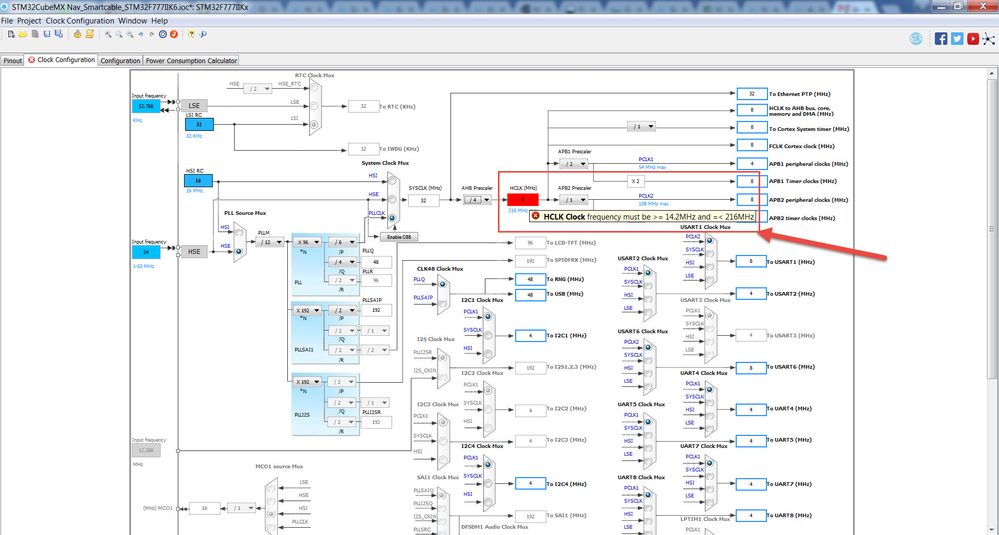
Task: Open the Clock Configuration menu
Action: point(80,20)
